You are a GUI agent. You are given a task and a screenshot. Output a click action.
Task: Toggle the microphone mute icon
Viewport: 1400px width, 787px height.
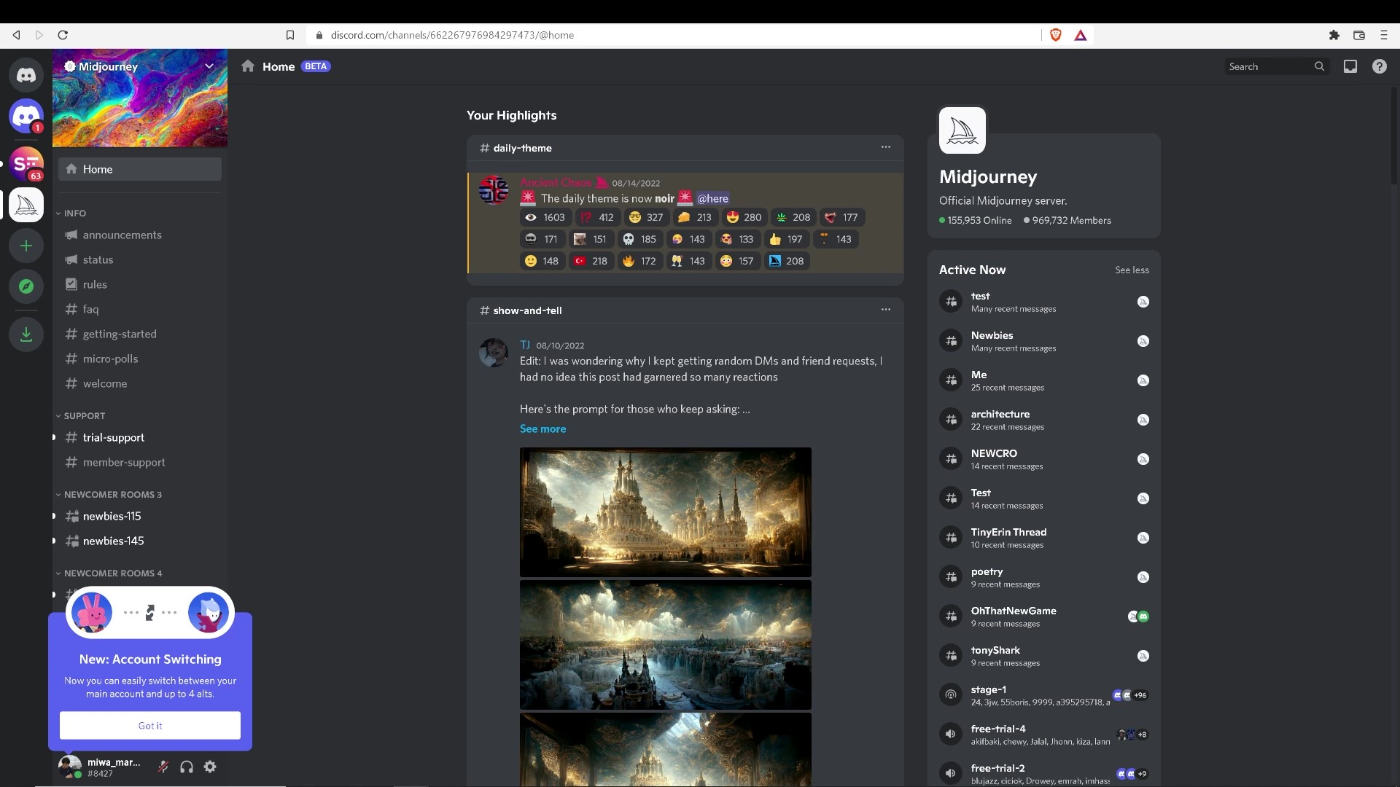coord(162,766)
